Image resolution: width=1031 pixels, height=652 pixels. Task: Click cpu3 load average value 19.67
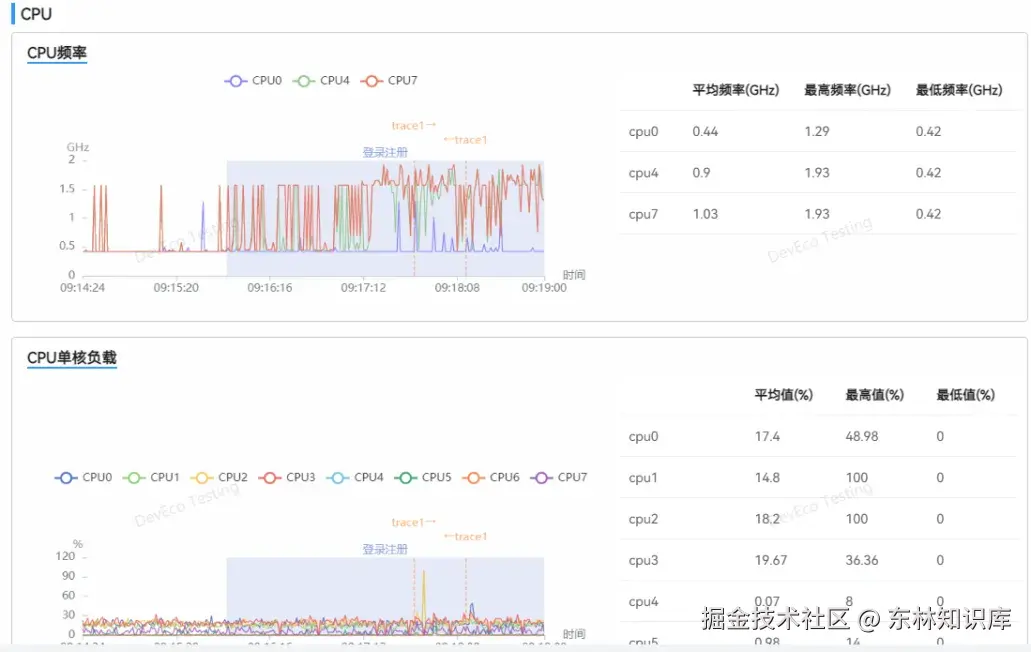[x=771, y=561]
